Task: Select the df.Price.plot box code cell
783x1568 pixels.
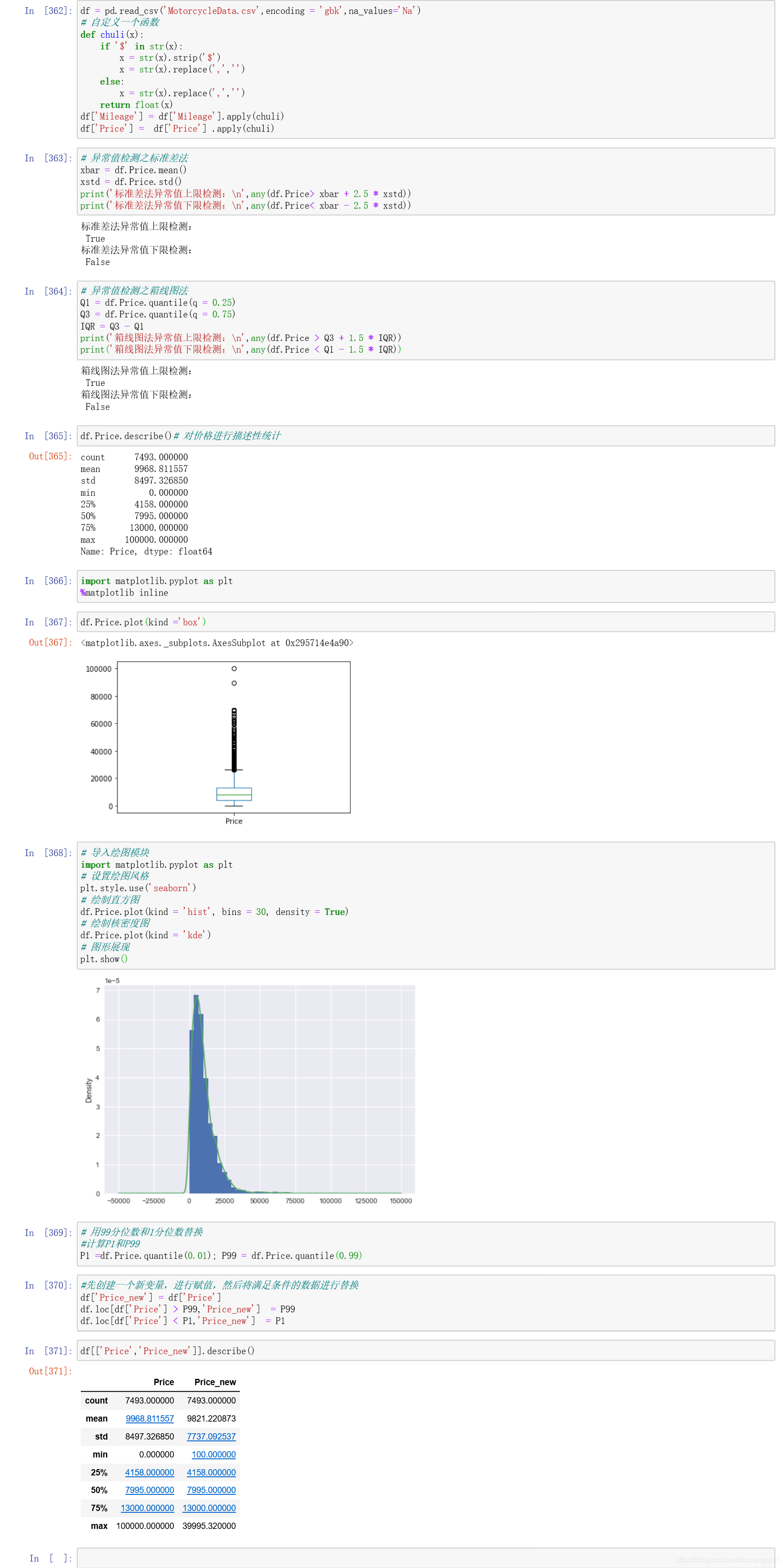Action: (425, 622)
